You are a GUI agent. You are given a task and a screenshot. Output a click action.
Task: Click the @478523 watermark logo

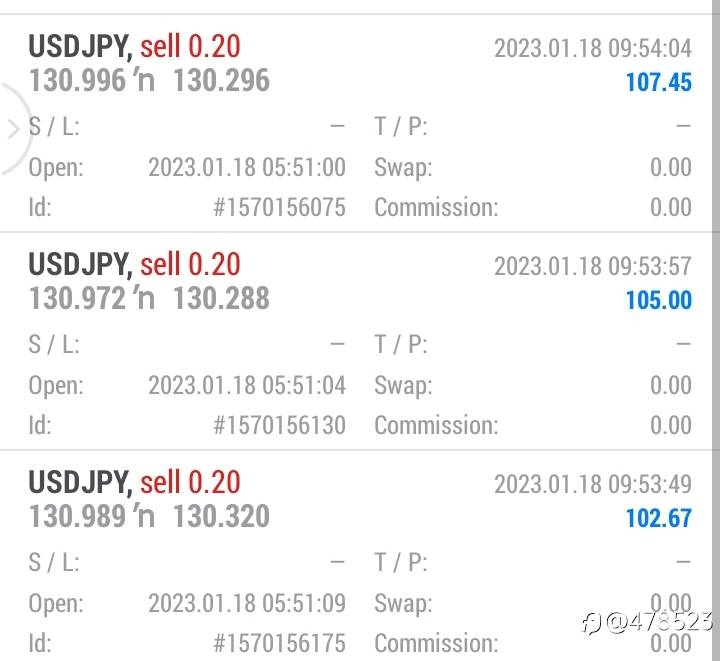647,623
